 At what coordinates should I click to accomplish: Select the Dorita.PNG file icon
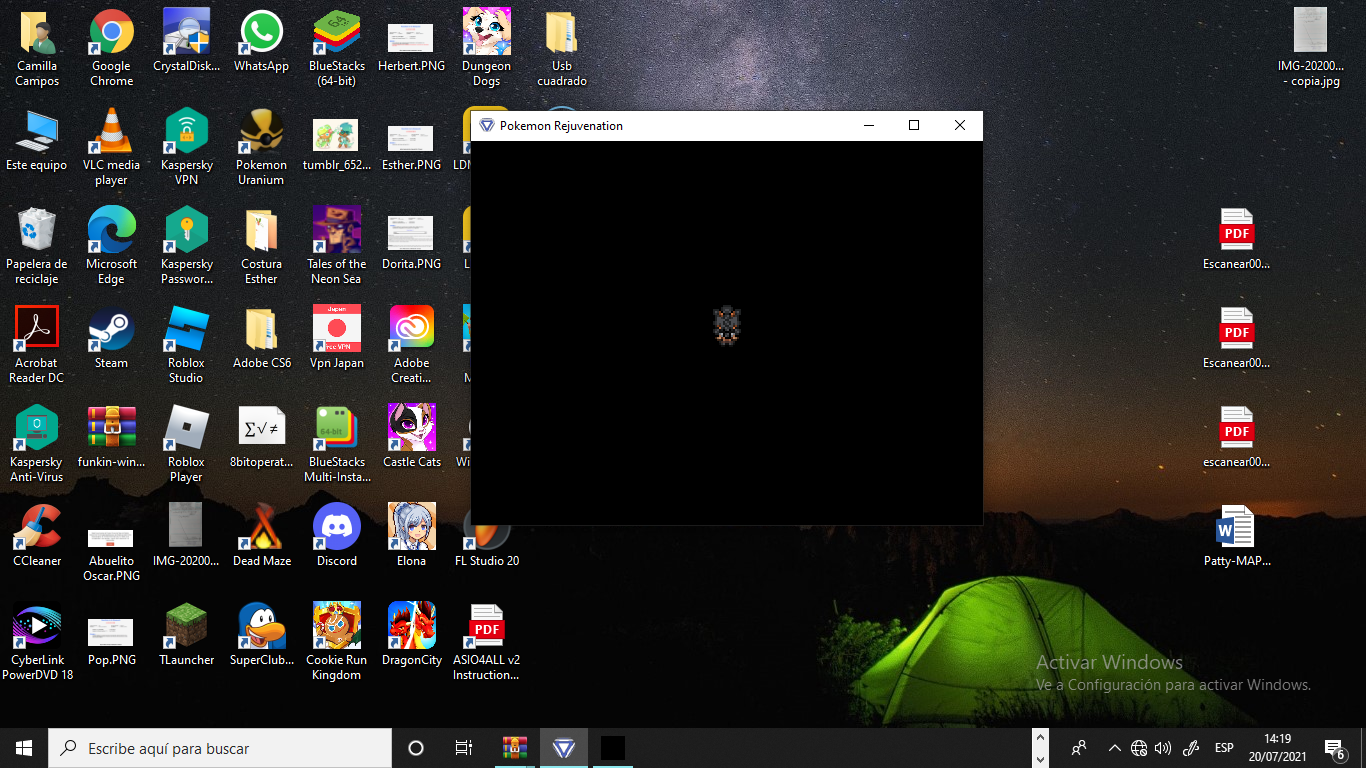pos(411,234)
